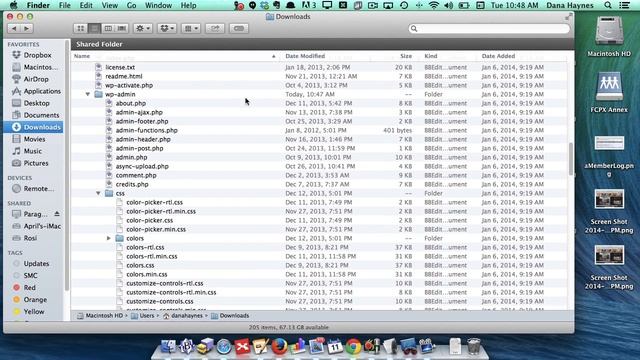Switch to icon view in the toolbar
The image size is (640, 360).
[80, 29]
